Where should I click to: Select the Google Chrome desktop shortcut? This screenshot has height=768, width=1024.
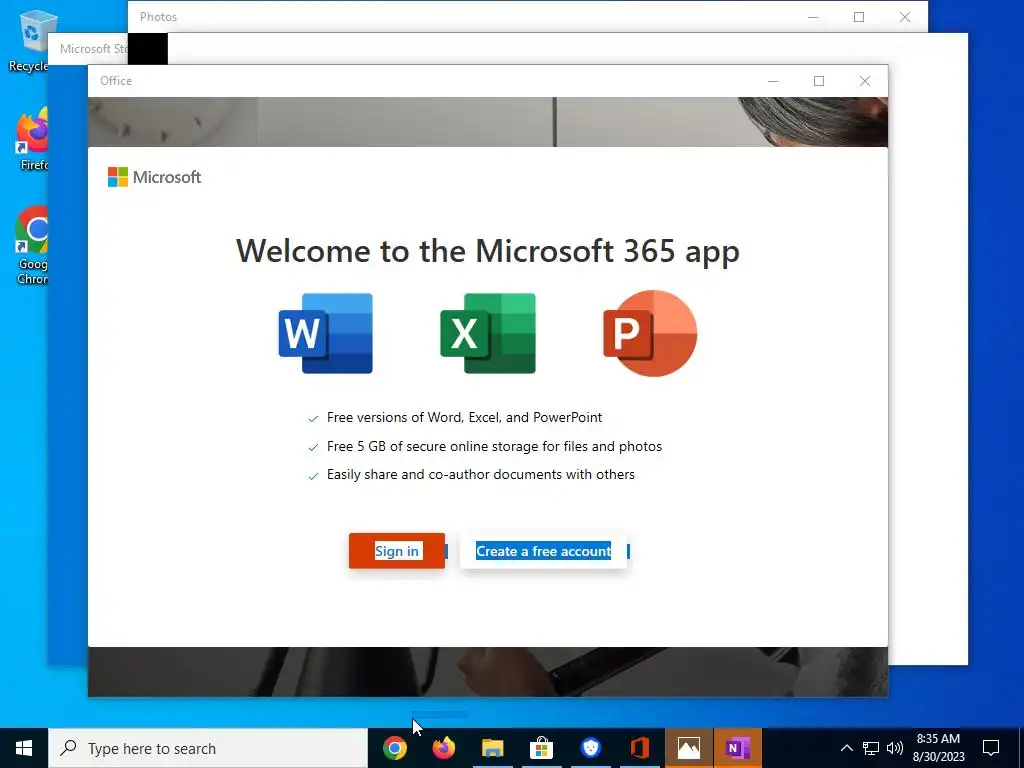[32, 245]
